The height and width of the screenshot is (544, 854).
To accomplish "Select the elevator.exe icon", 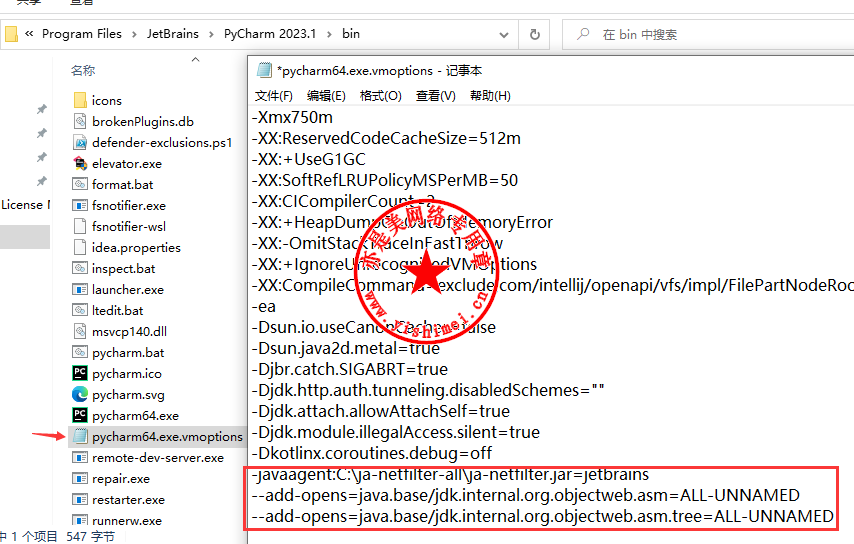I will (80, 163).
